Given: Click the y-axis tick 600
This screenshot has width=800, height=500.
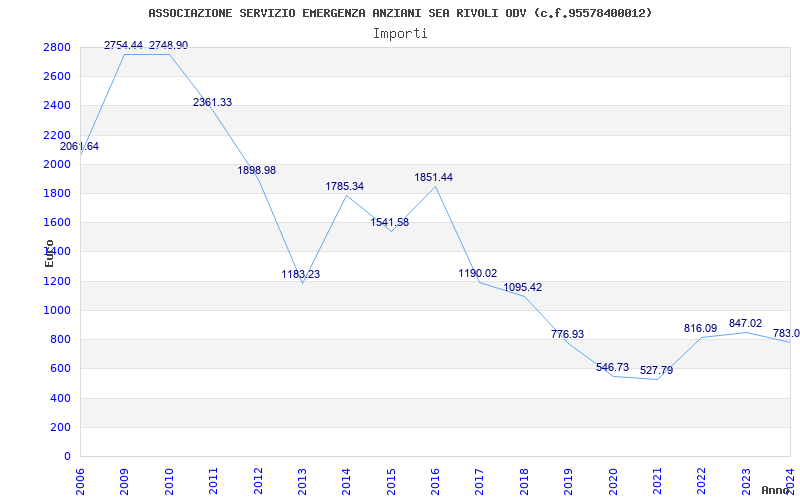Looking at the screenshot, I should coord(63,368).
